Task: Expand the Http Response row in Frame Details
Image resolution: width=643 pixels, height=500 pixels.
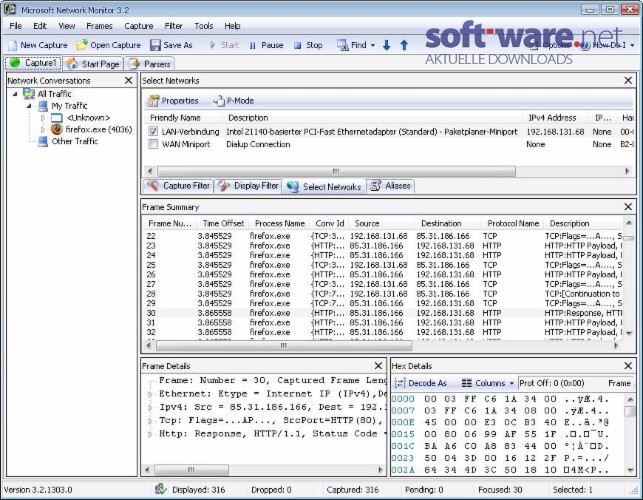Action: point(150,434)
